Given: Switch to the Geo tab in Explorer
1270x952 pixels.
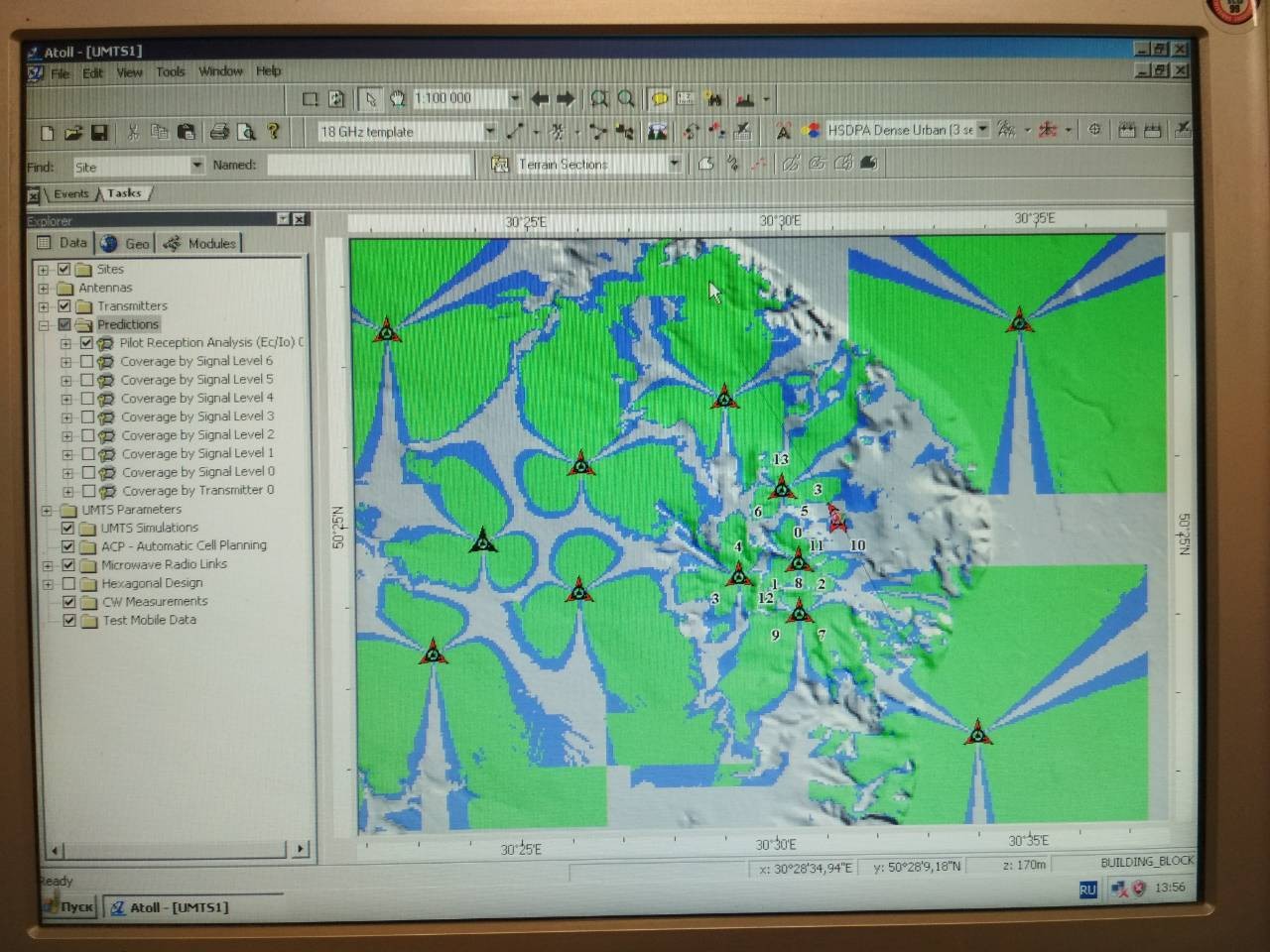Looking at the screenshot, I should pyautogui.click(x=126, y=243).
